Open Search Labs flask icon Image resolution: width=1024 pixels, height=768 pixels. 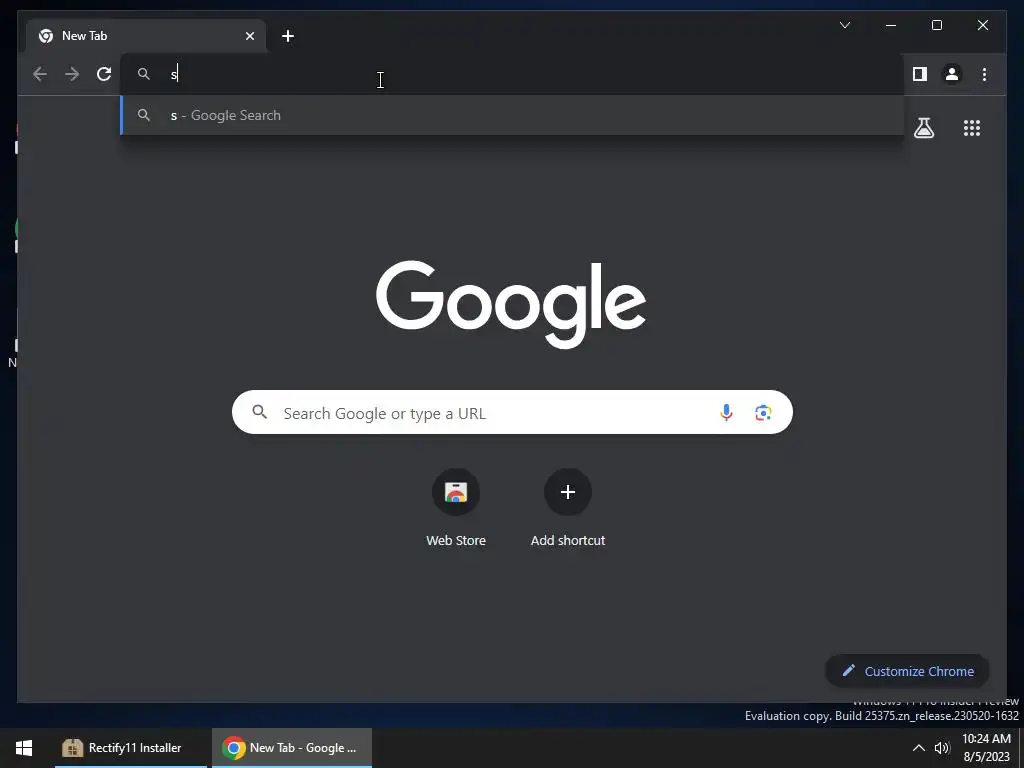(x=923, y=128)
